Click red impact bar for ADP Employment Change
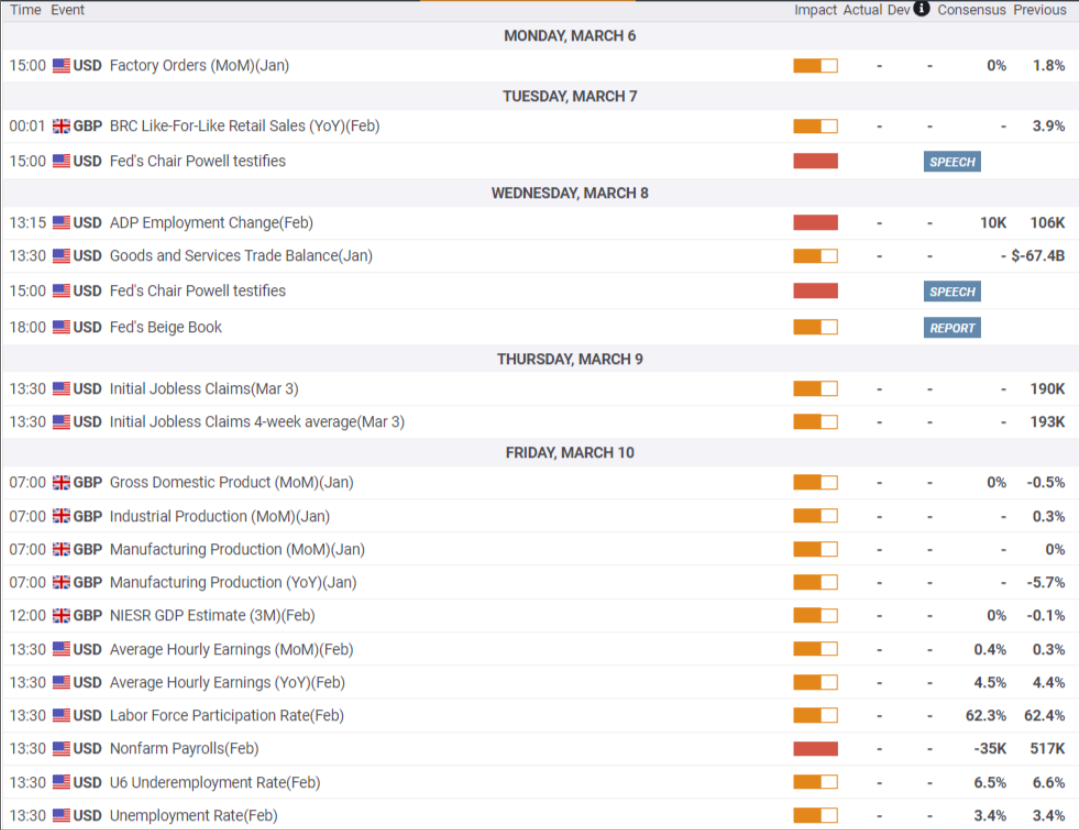Image resolution: width=1079 pixels, height=830 pixels. coord(815,223)
